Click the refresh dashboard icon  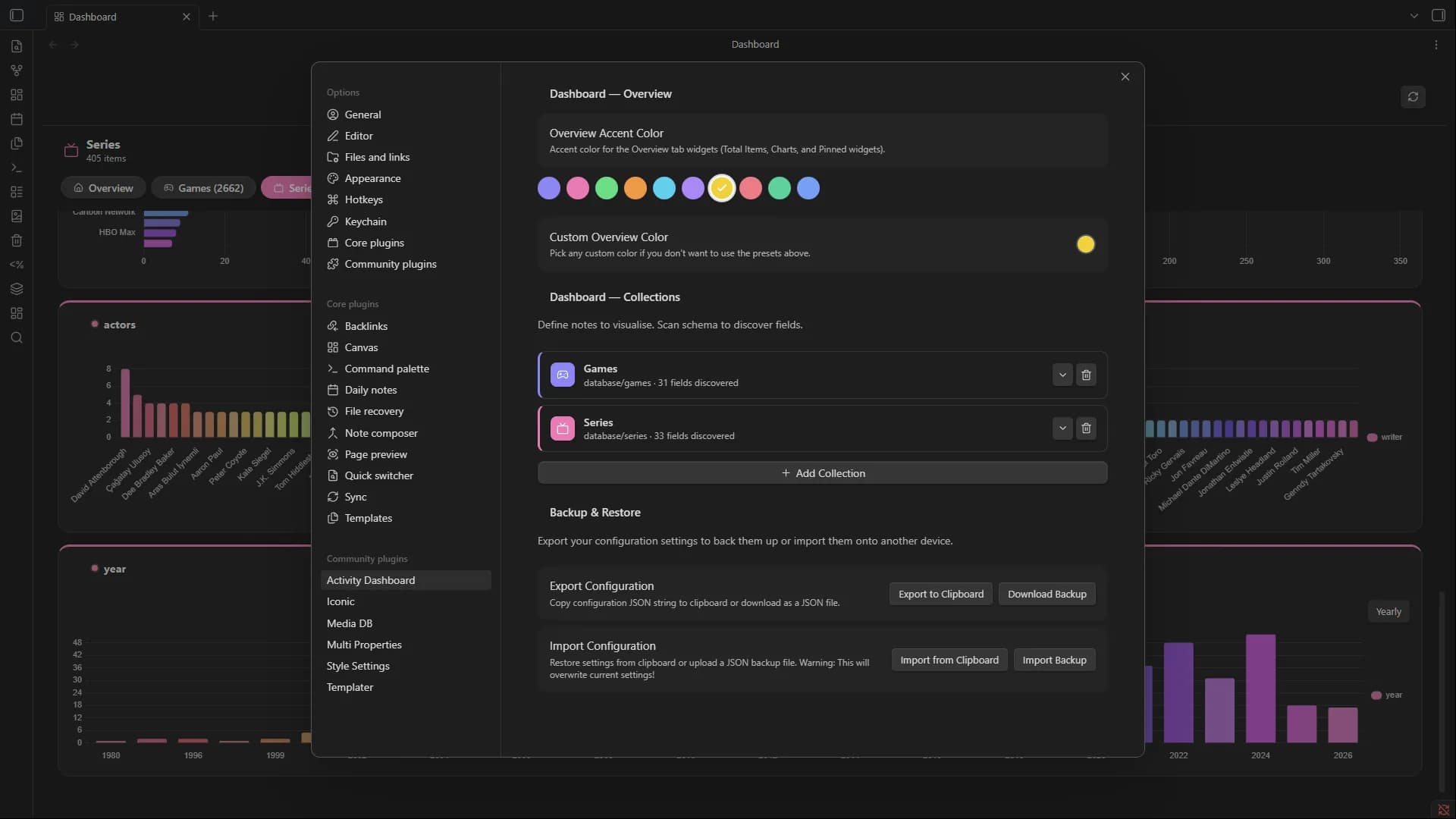pyautogui.click(x=1413, y=96)
